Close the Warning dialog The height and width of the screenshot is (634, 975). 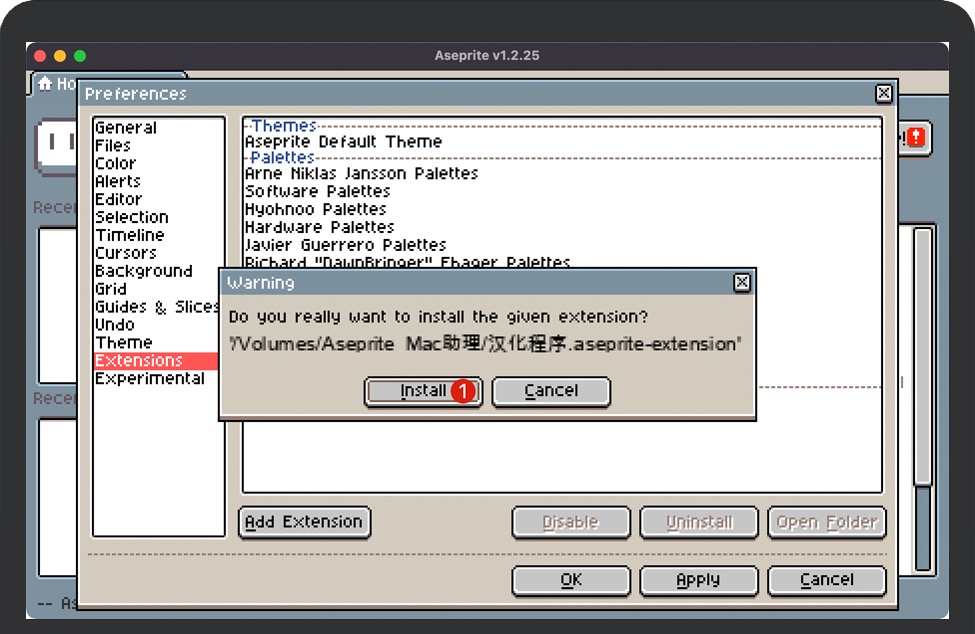741,283
